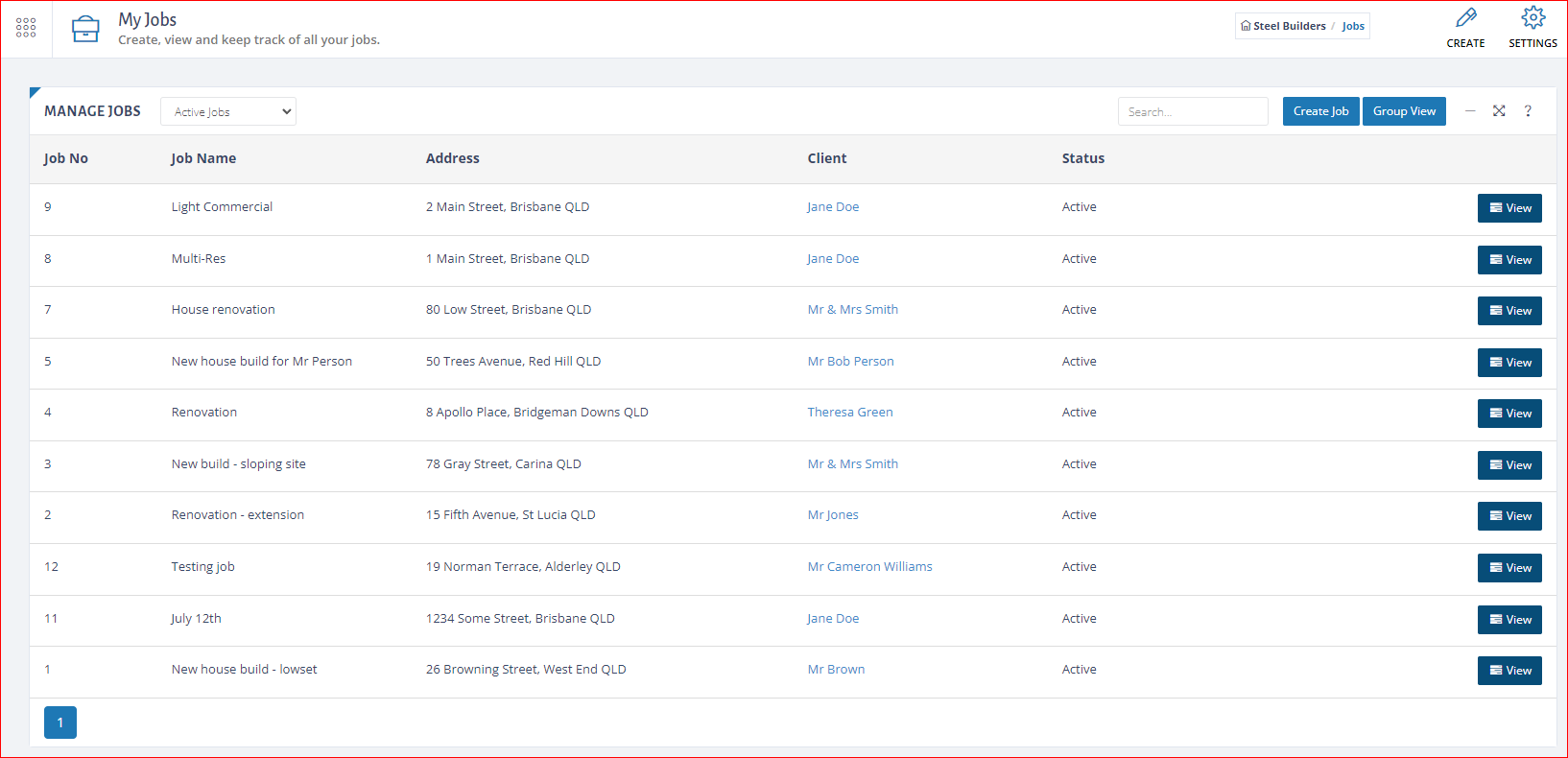1568x758 pixels.
Task: Click the Light Commercial job name
Action: pos(222,206)
